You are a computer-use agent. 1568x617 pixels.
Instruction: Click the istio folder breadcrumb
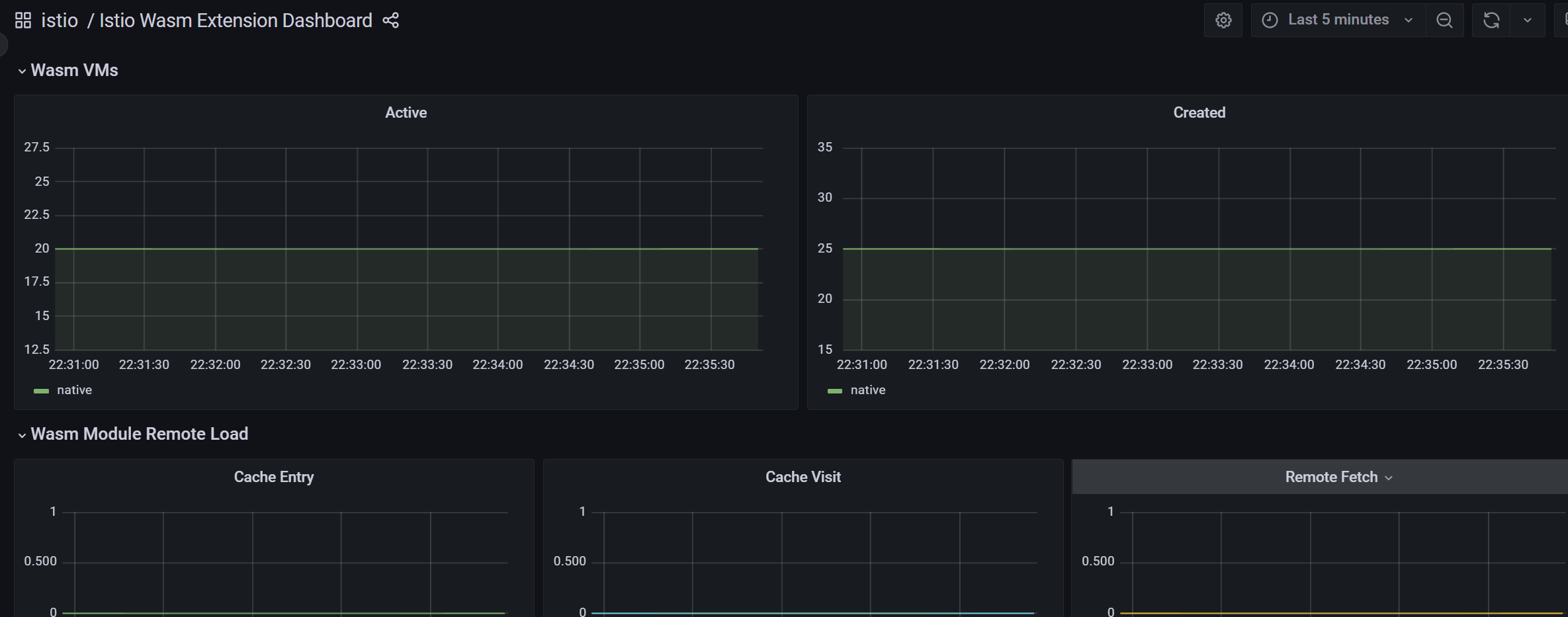click(x=60, y=21)
